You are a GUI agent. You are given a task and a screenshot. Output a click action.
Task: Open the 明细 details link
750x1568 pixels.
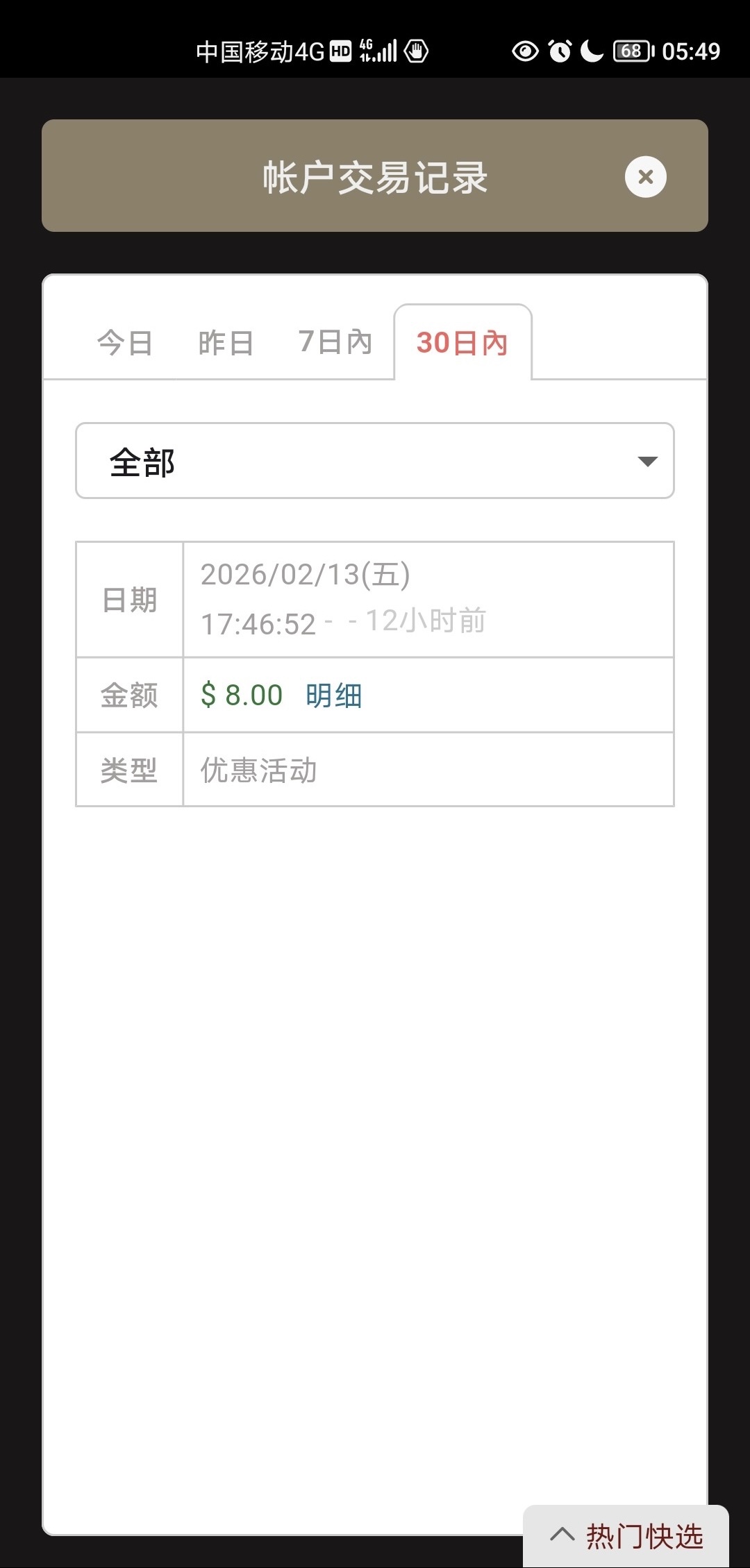click(334, 696)
